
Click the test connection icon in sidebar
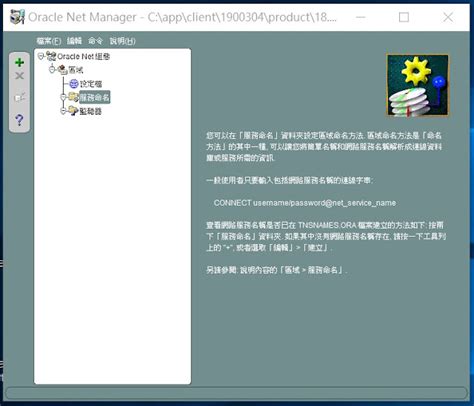point(19,97)
